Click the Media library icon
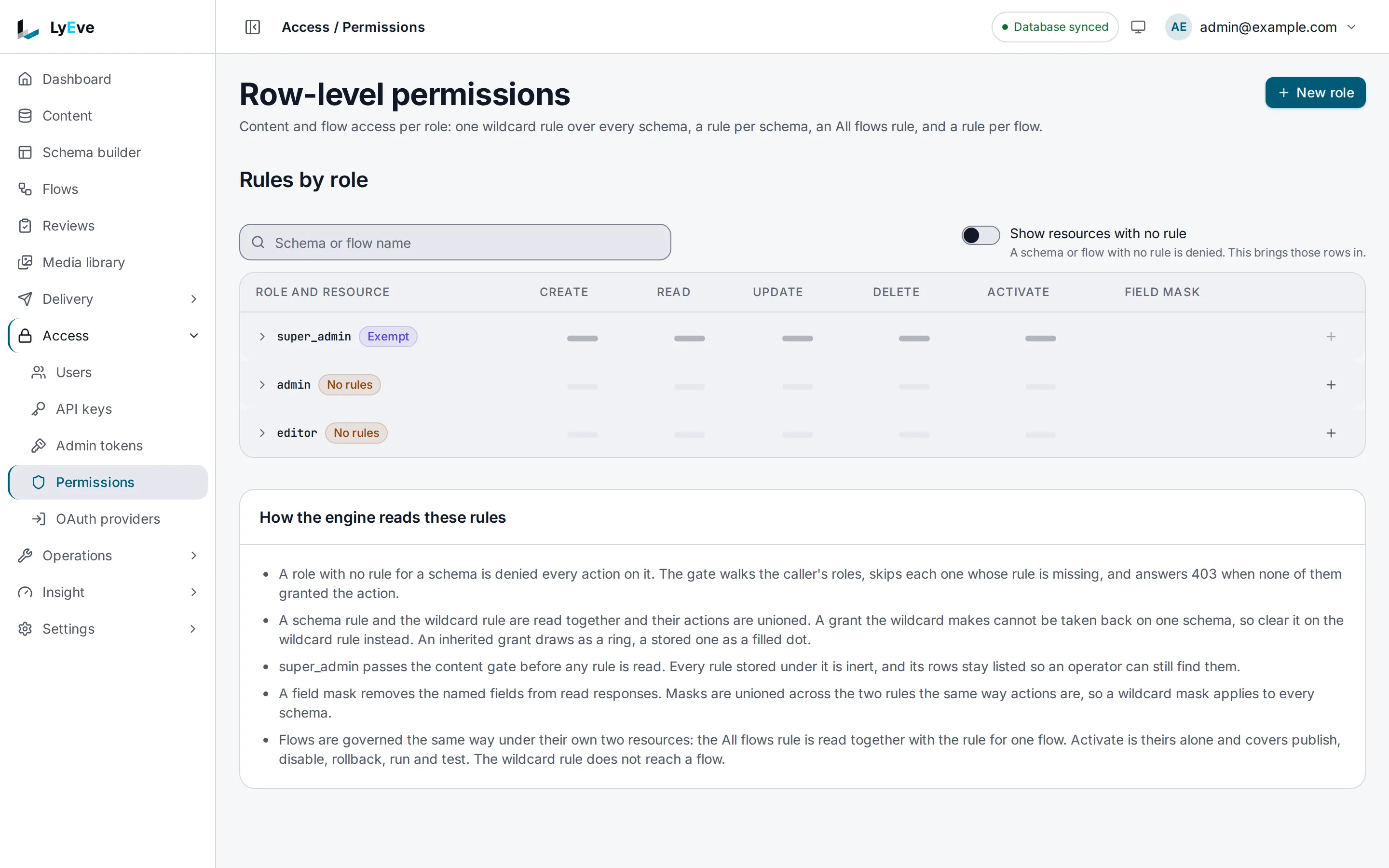This screenshot has height=868, width=1389. [25, 262]
